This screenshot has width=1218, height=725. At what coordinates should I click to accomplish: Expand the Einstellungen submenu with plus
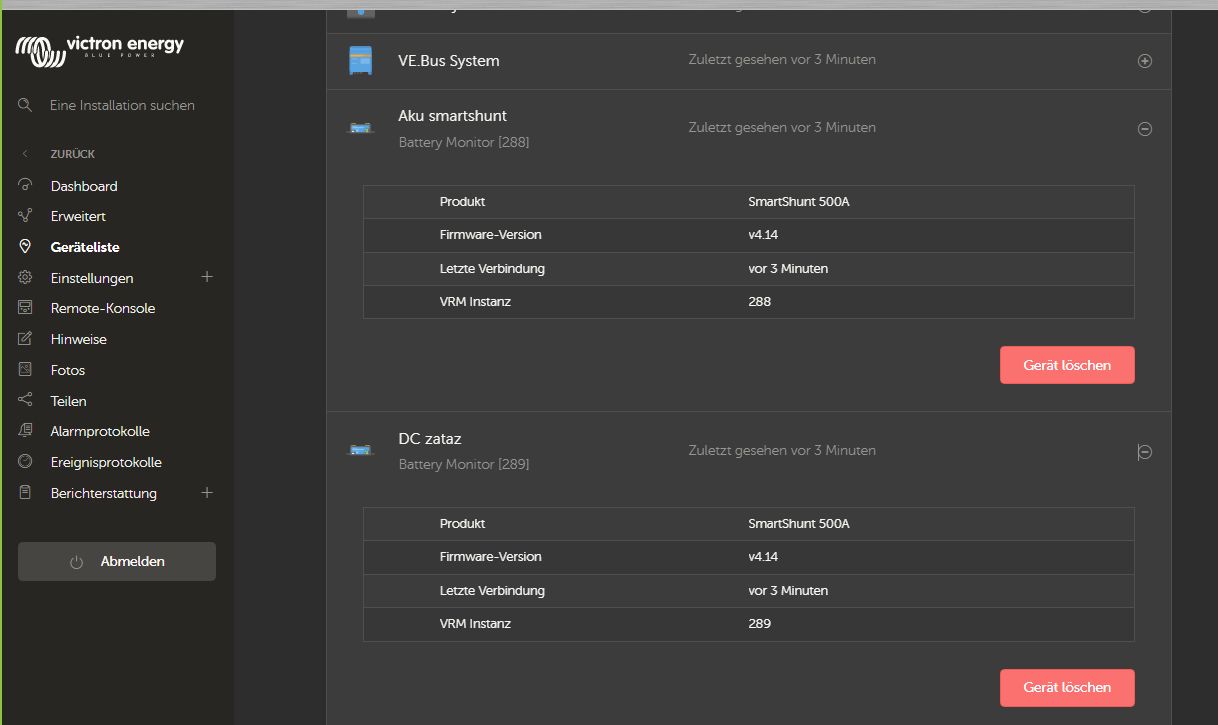pyautogui.click(x=207, y=277)
